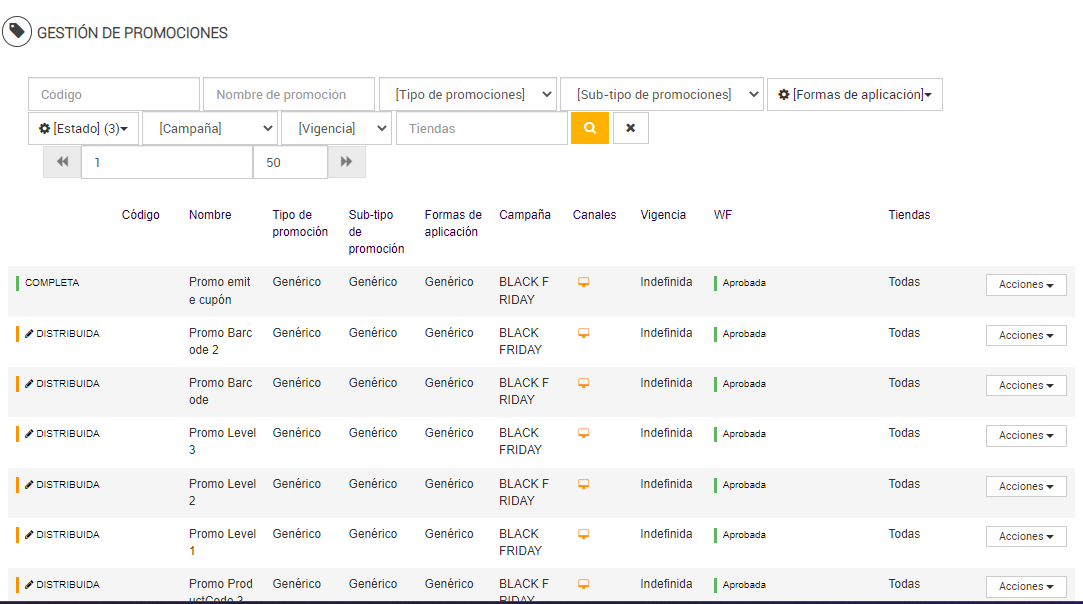
Task: Open the Tipo de promociones dropdown
Action: [468, 94]
